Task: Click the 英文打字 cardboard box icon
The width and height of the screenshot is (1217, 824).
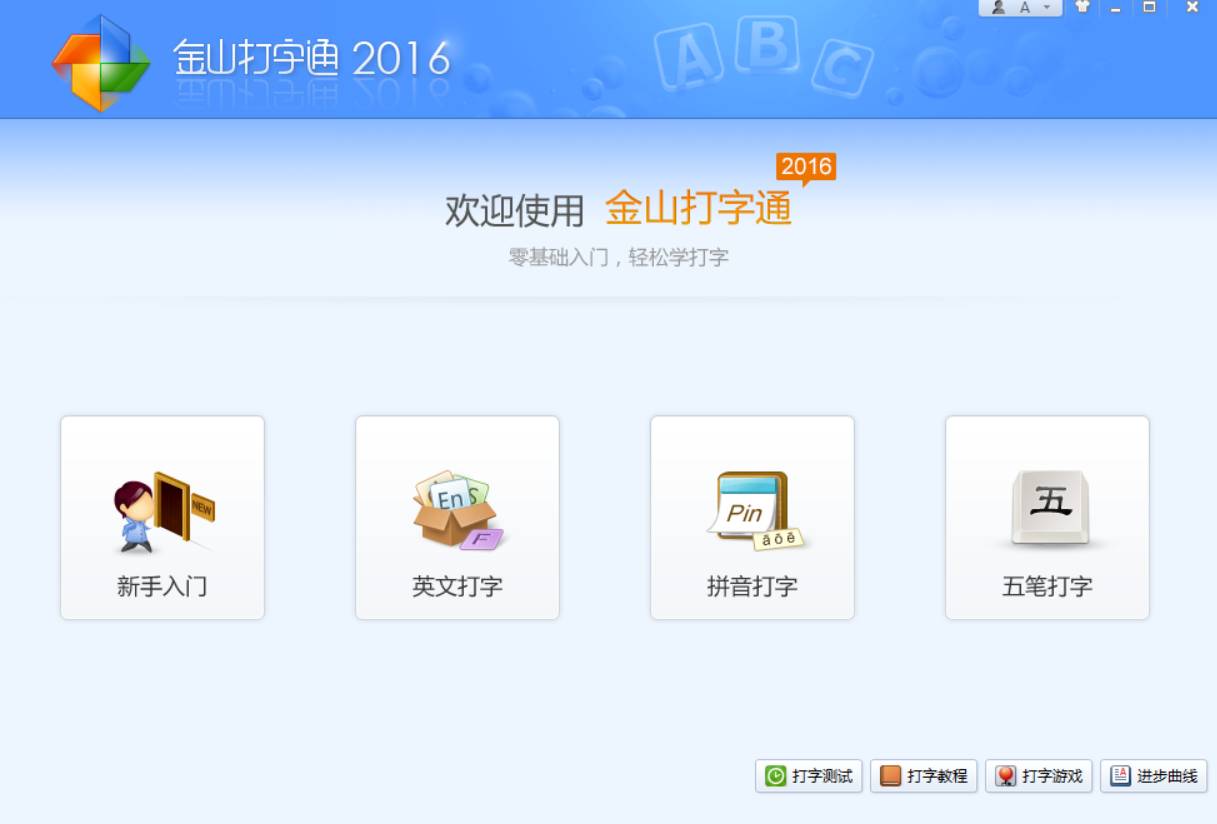Action: (457, 511)
